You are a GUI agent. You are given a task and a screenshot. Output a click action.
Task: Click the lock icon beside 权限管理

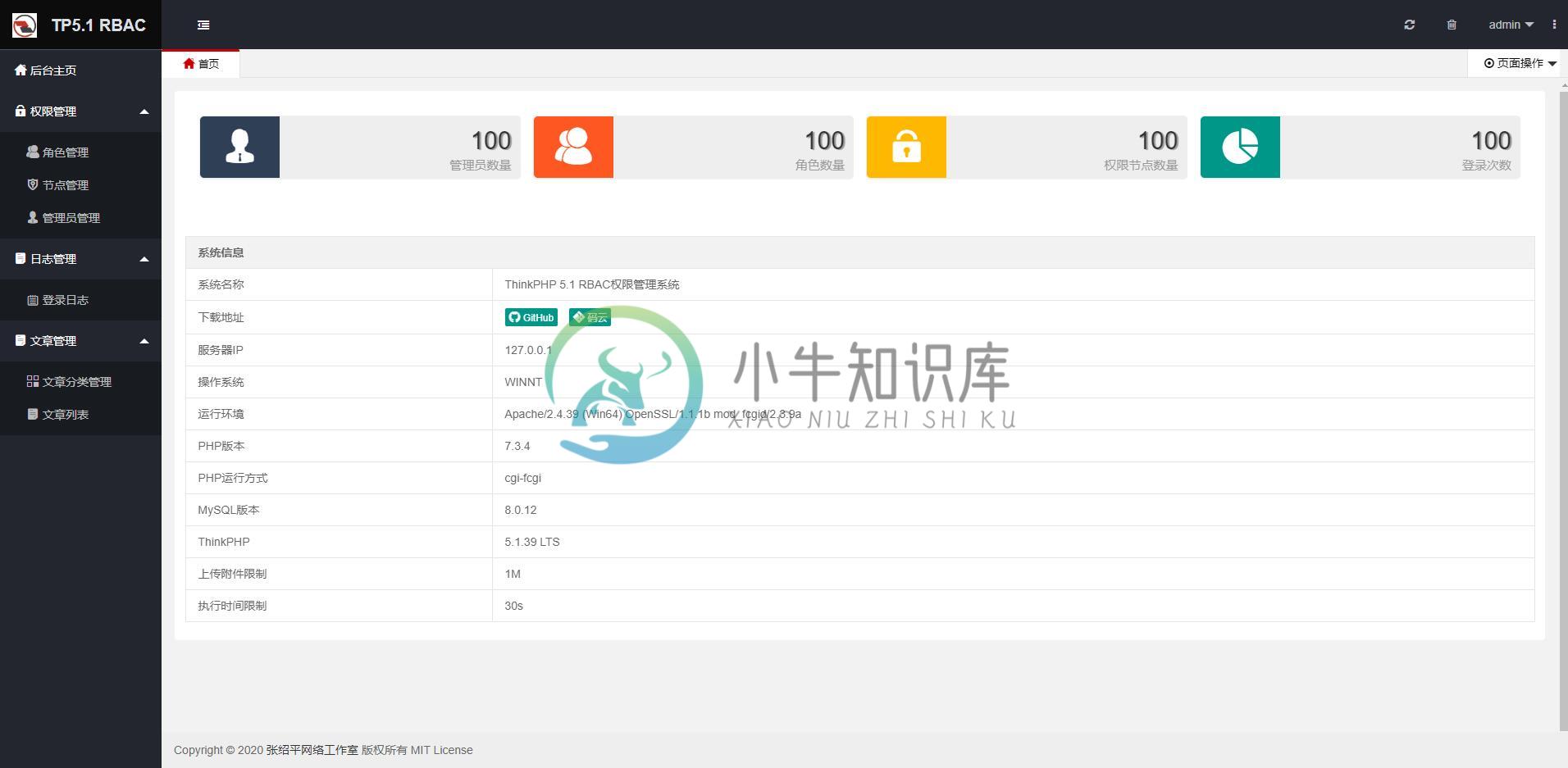(x=21, y=111)
